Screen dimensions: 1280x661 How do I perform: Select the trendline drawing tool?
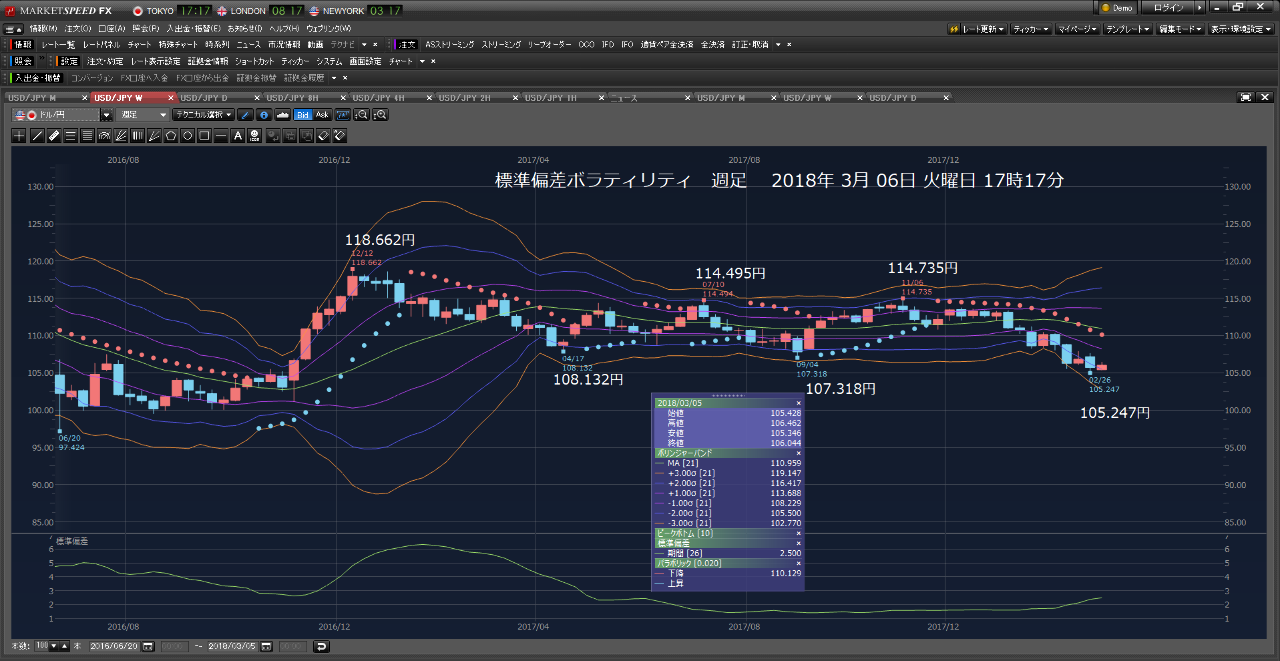(37, 135)
